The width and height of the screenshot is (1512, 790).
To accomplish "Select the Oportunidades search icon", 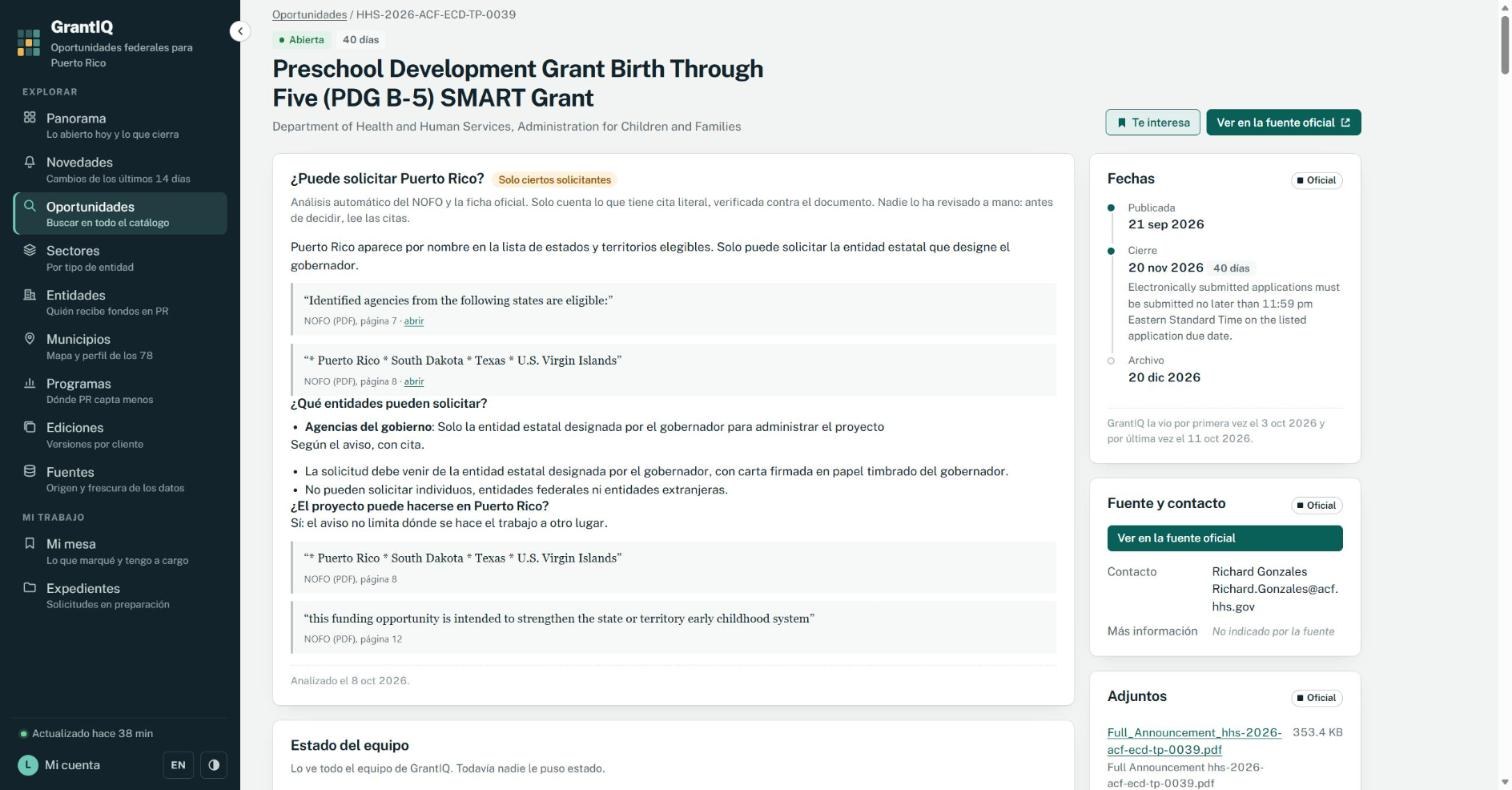I will click(x=30, y=207).
